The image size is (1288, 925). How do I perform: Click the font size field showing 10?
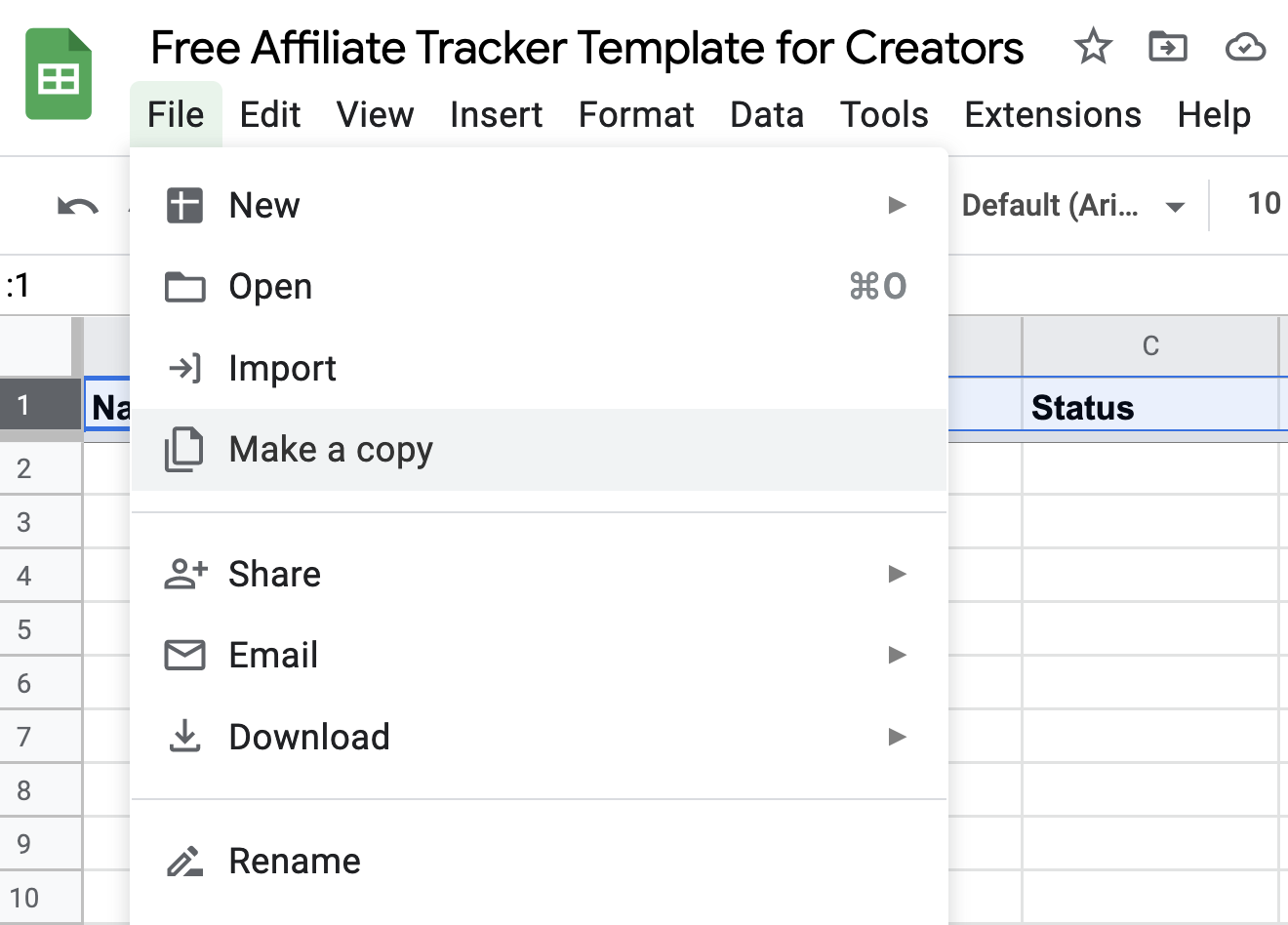(1266, 205)
